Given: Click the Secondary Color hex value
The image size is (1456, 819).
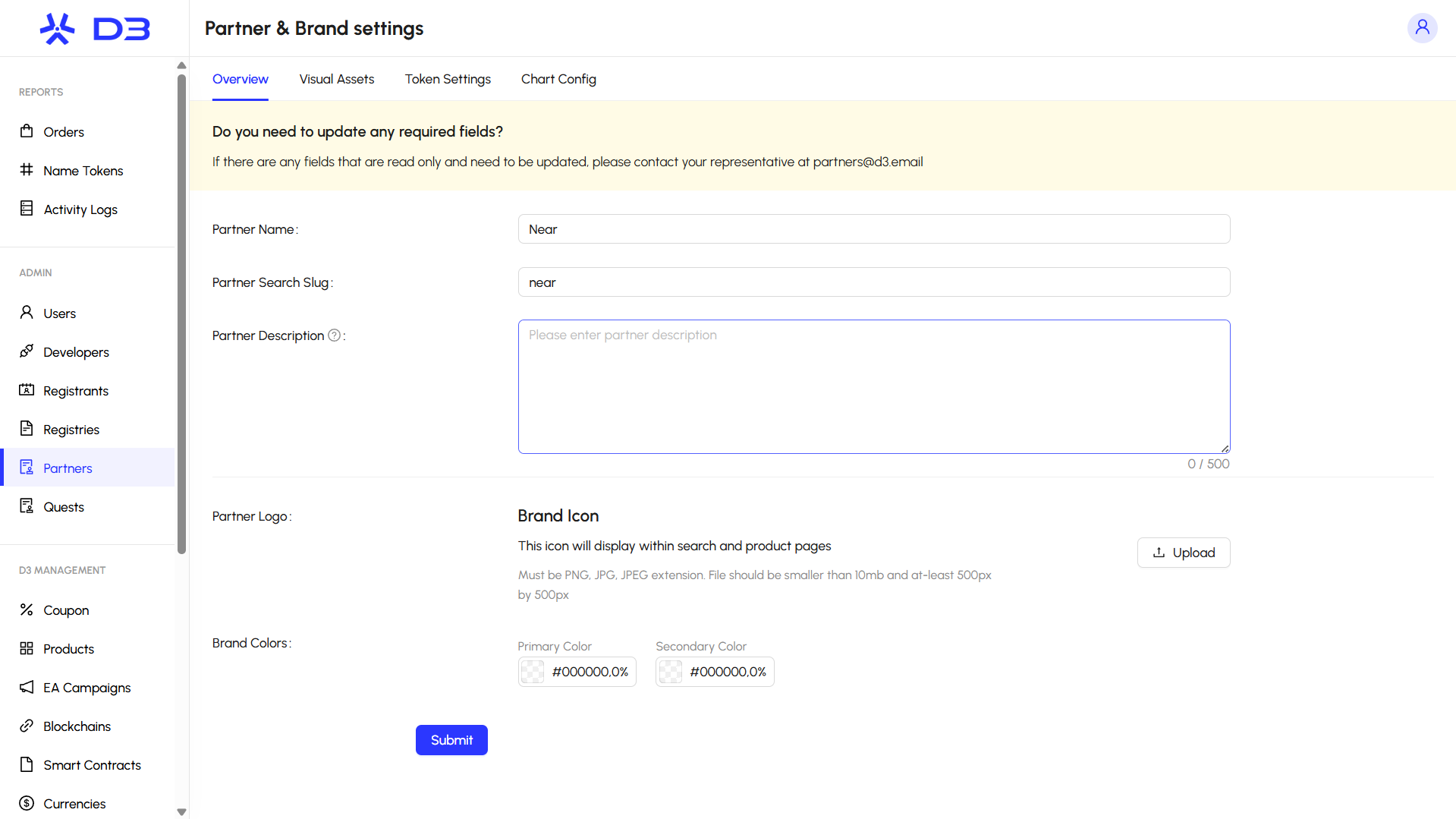Looking at the screenshot, I should pyautogui.click(x=728, y=672).
